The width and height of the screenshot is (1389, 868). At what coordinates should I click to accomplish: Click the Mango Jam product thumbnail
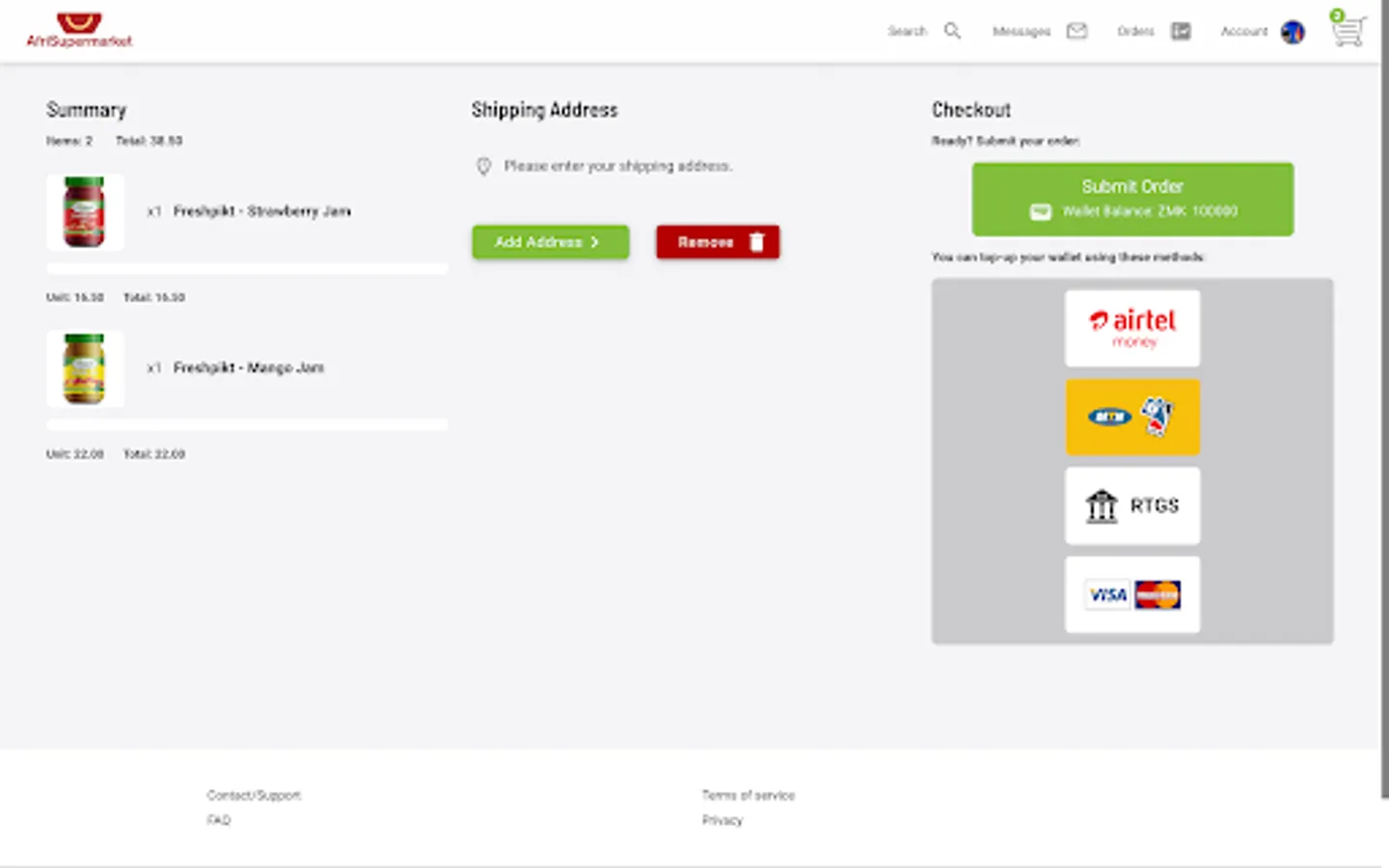coord(85,368)
